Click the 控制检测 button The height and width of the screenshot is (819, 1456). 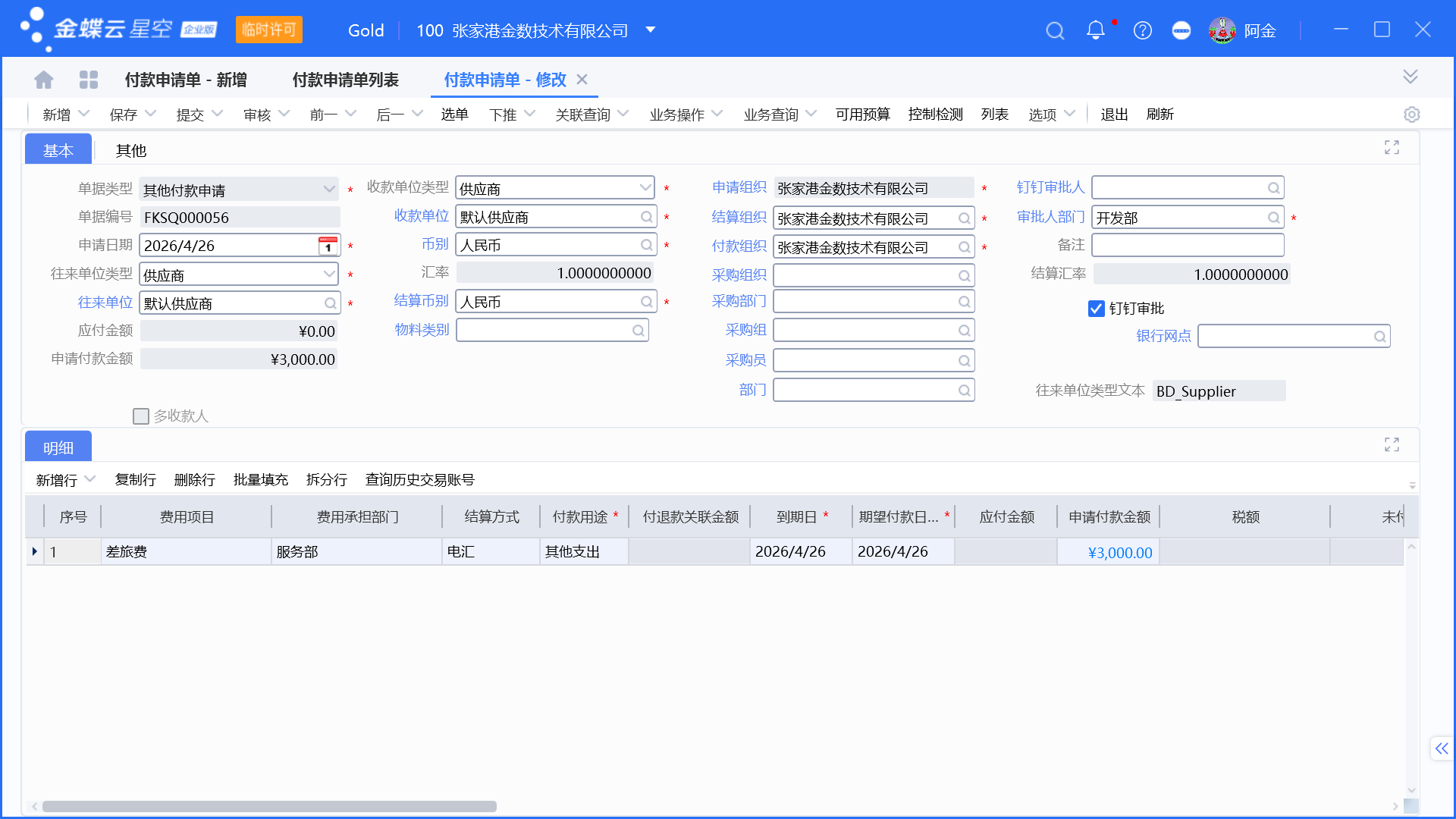936,115
